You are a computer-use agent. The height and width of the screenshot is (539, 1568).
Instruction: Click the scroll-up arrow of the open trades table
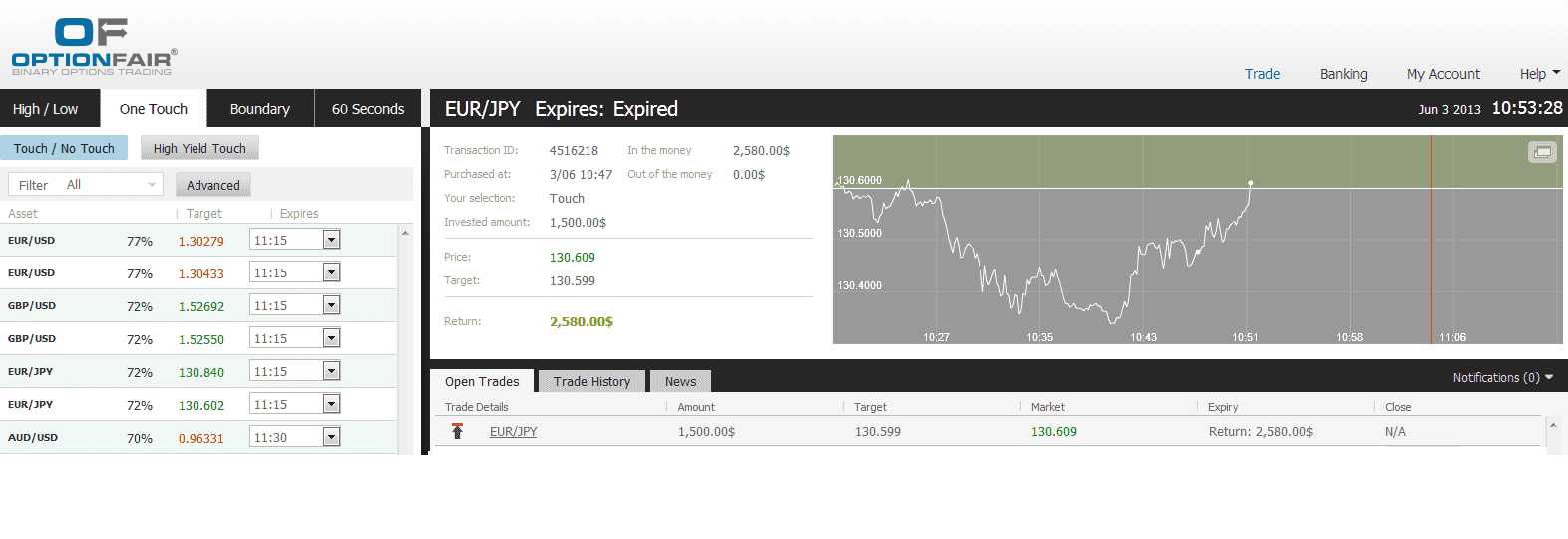[1552, 425]
